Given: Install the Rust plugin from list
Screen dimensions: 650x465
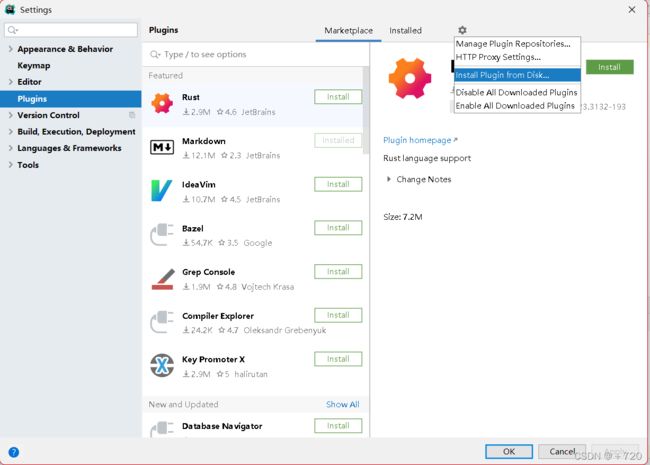Looking at the screenshot, I should [x=338, y=97].
